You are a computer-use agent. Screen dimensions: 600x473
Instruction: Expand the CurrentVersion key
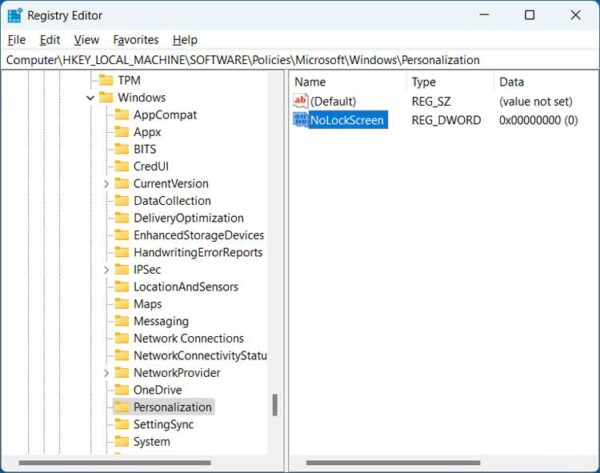pos(107,184)
